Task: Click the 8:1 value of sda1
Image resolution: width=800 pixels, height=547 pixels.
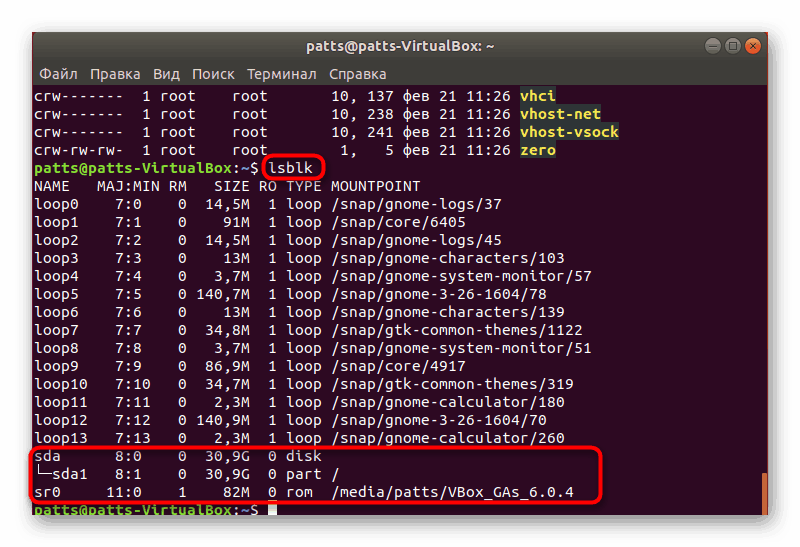Action: (x=128, y=474)
